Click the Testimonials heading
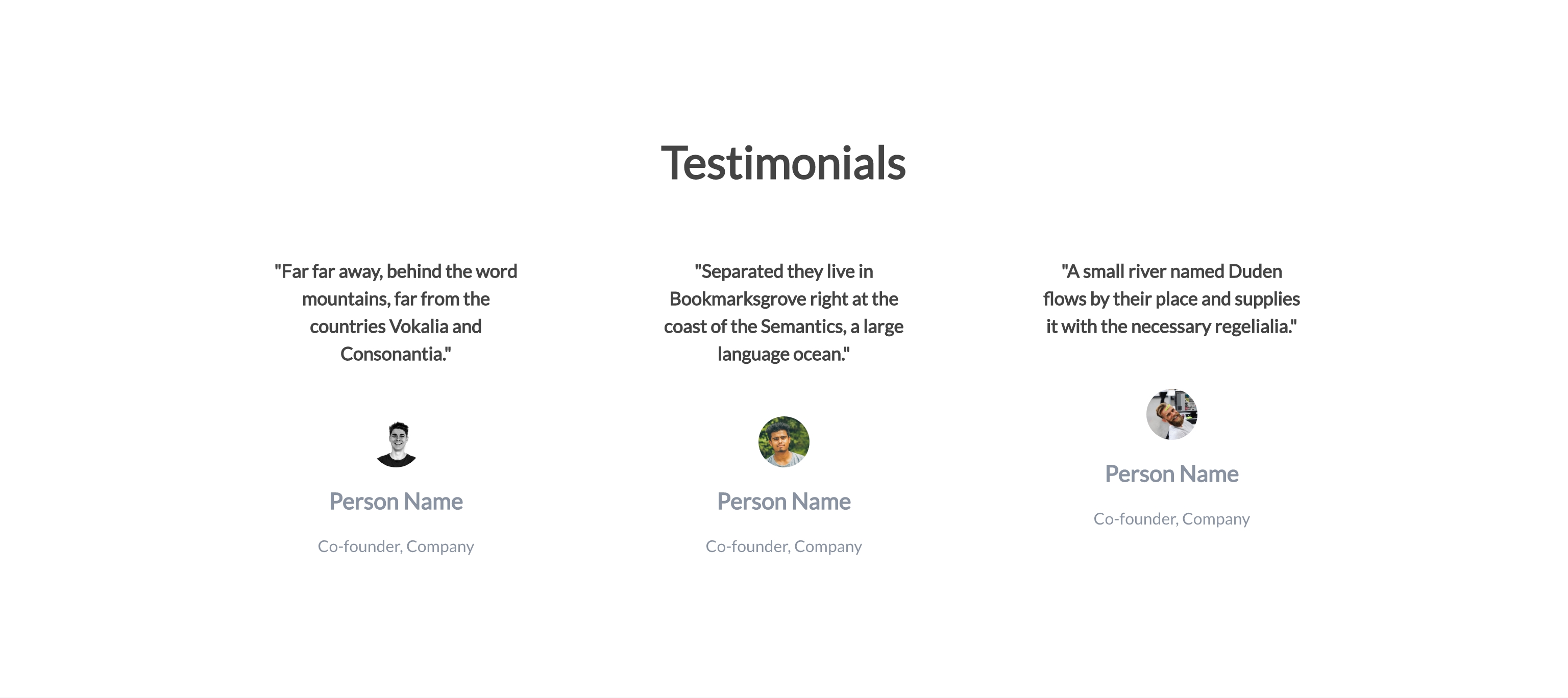Image resolution: width=1568 pixels, height=698 pixels. (x=783, y=163)
